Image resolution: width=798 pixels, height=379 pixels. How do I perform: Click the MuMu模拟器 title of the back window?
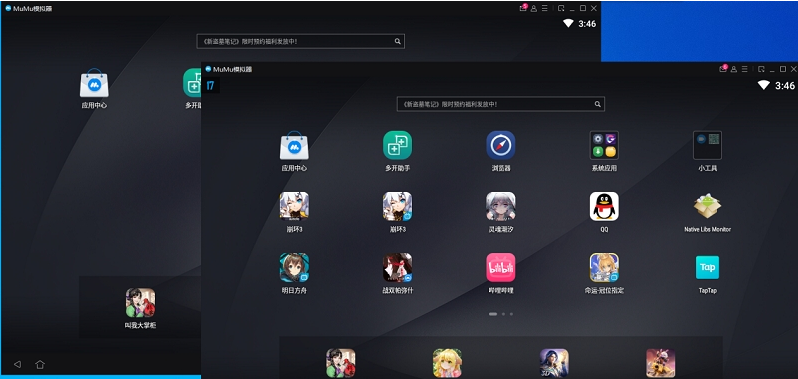coord(33,8)
